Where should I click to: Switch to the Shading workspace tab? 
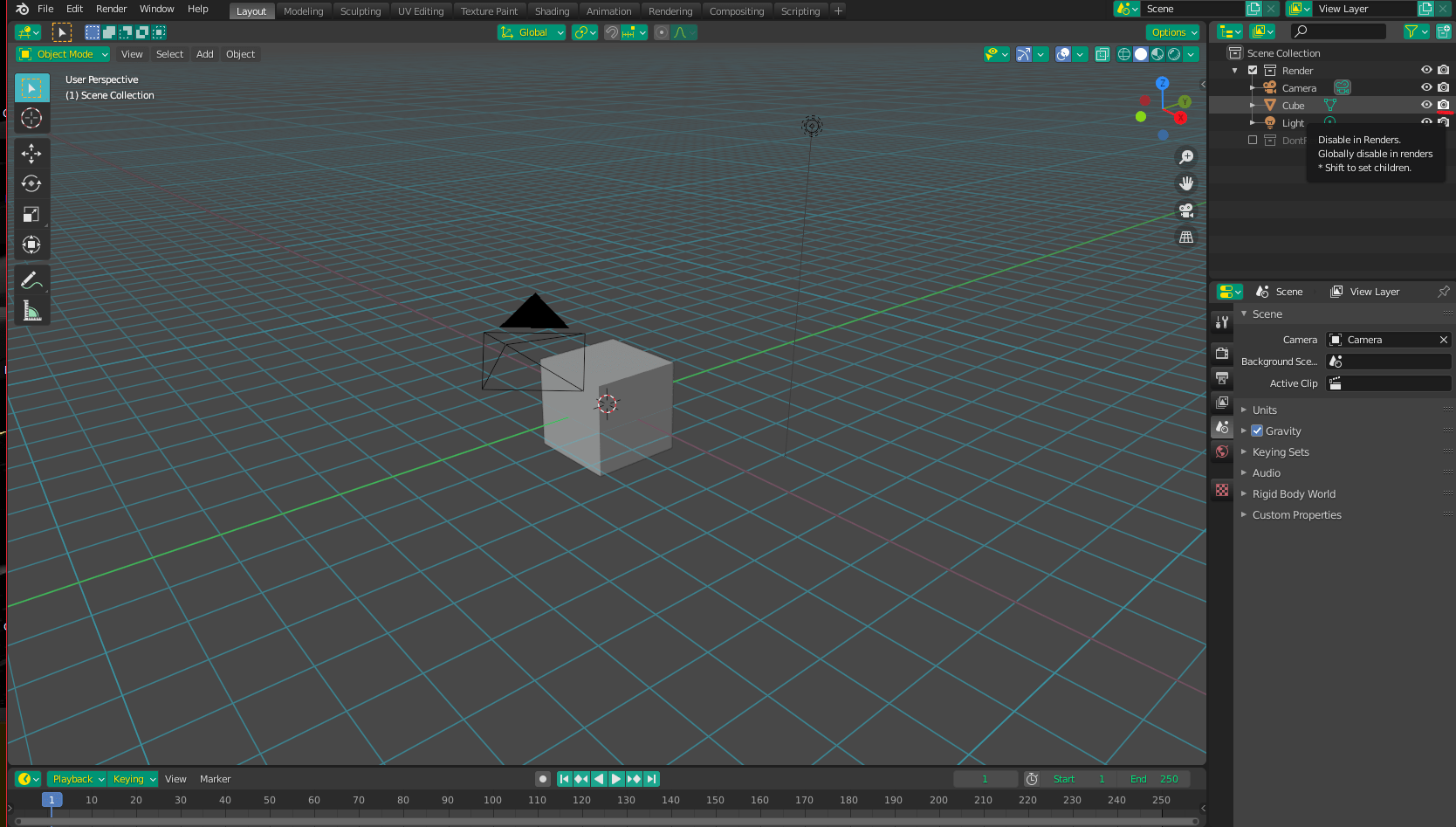pyautogui.click(x=552, y=10)
